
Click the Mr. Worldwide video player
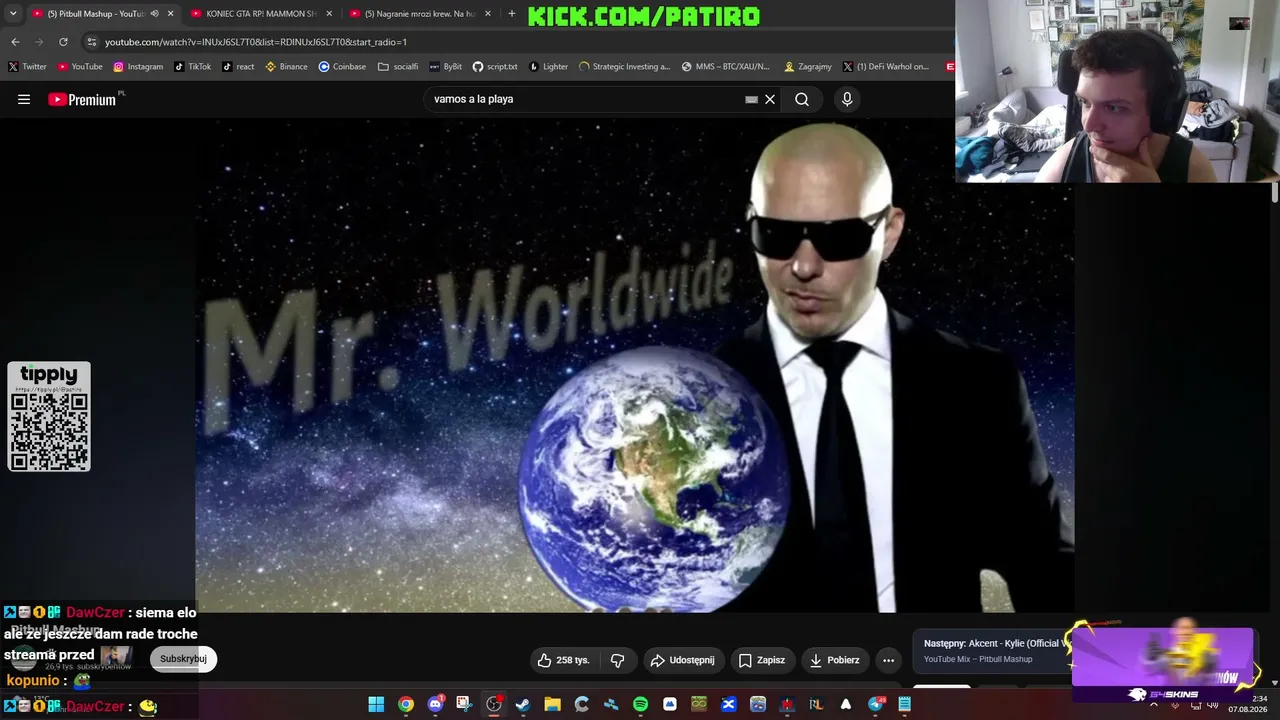[635, 365]
